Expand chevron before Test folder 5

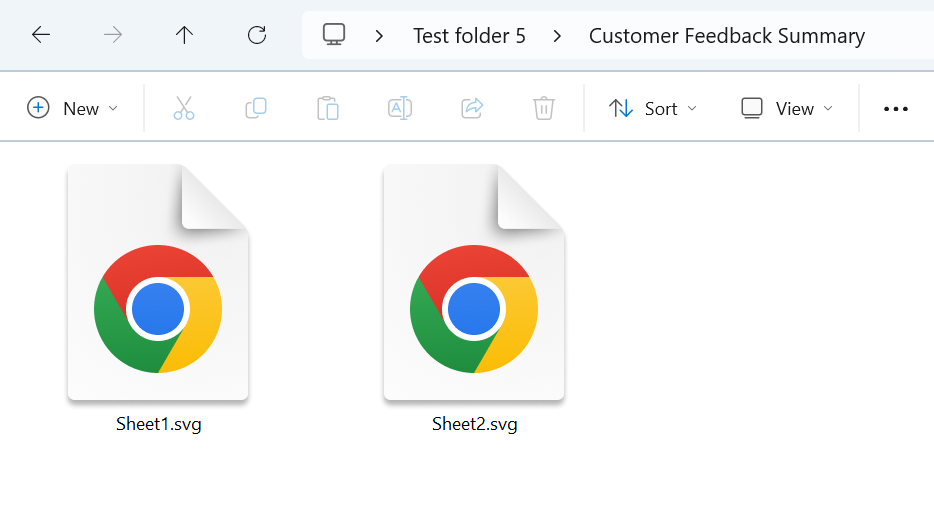point(379,36)
